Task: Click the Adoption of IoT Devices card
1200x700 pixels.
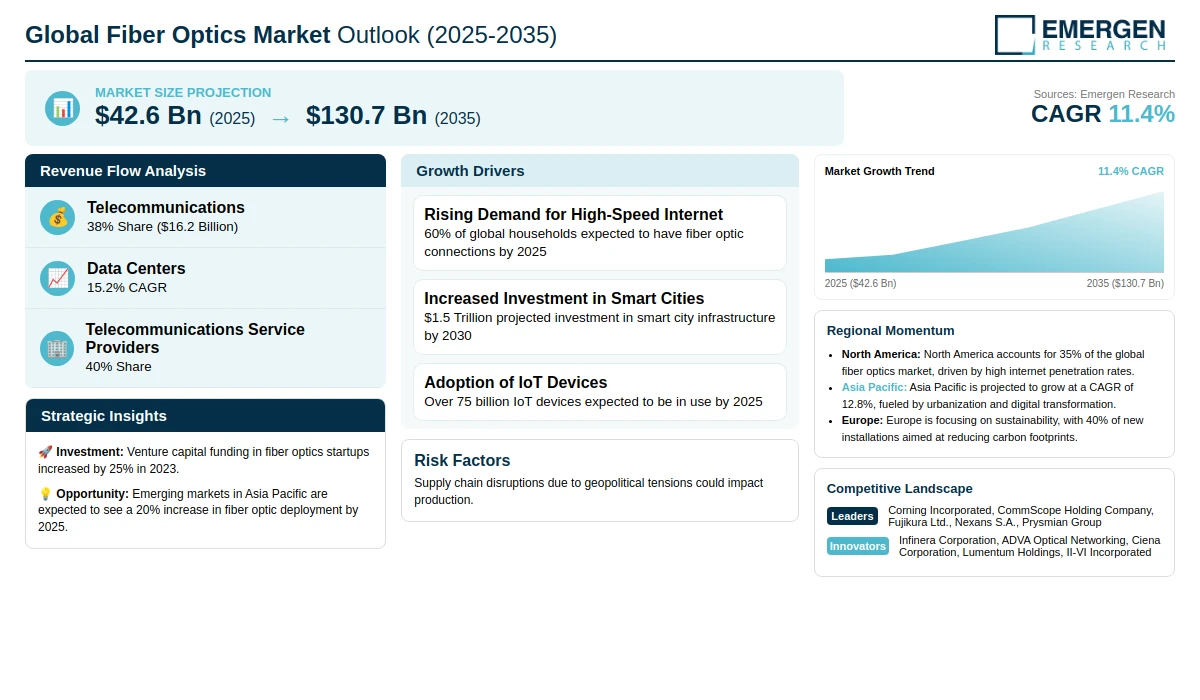Action: (599, 392)
